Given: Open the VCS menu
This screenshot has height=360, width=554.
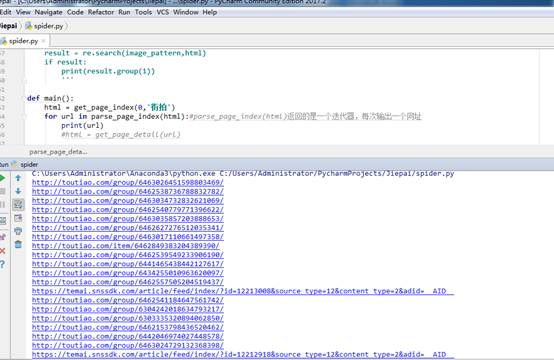Looking at the screenshot, I should 163,12.
